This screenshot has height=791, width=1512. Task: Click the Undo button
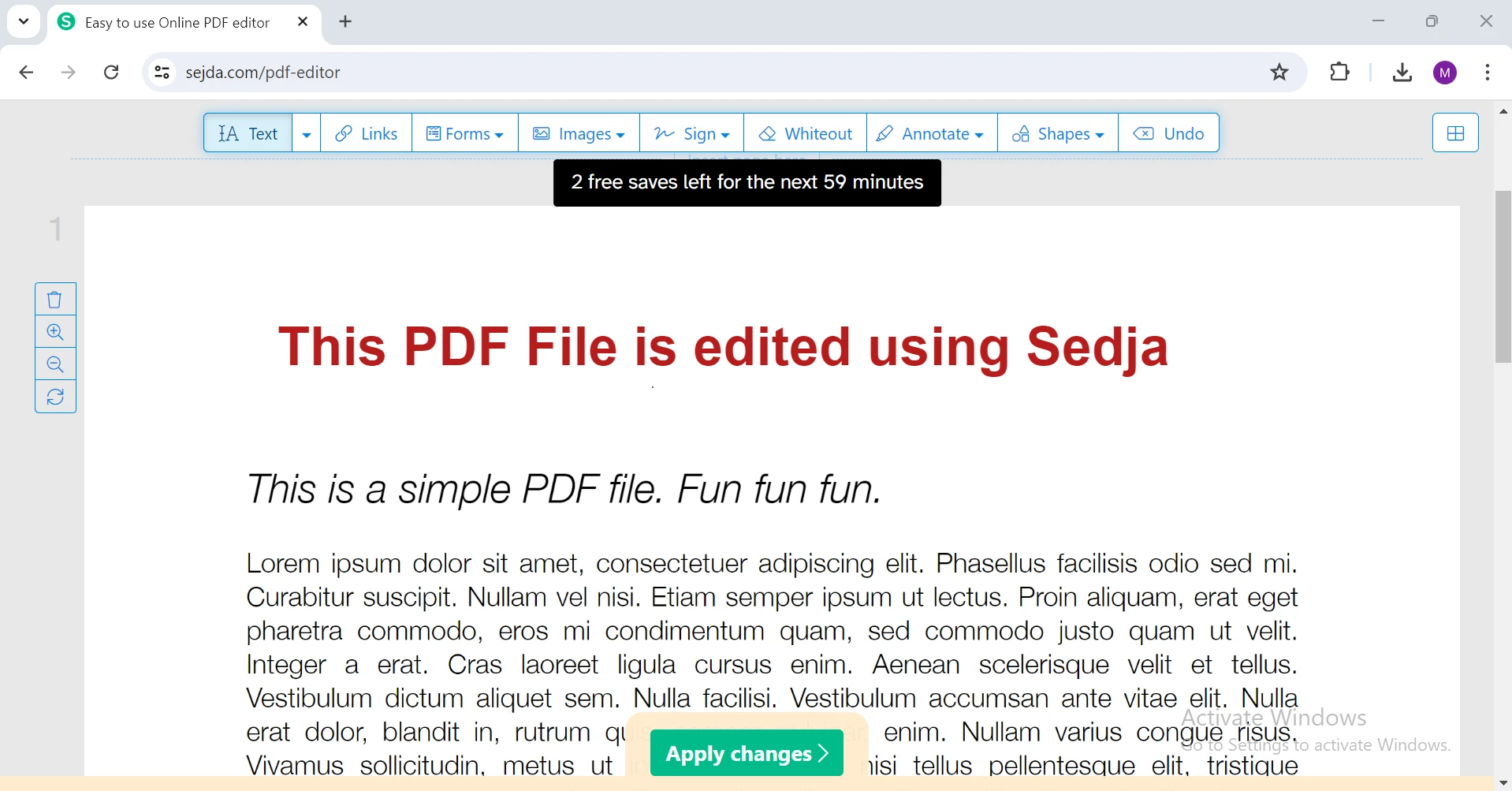tap(1169, 133)
